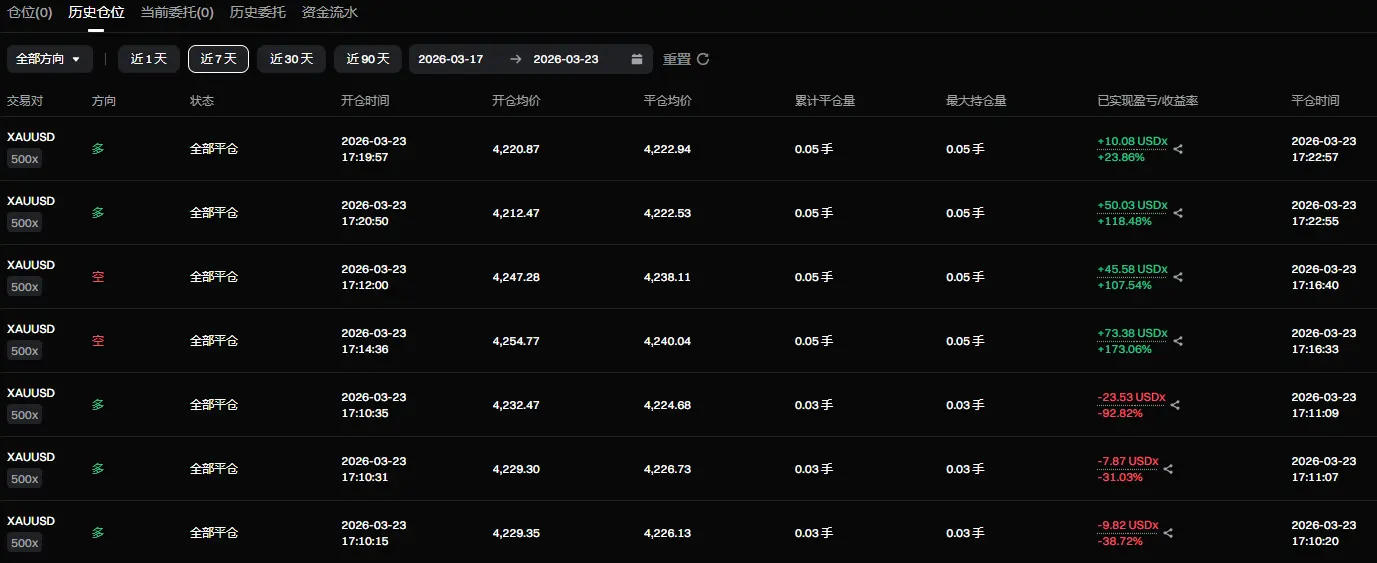The image size is (1377, 563).
Task: Click close price 4,226.73
Action: (x=667, y=469)
